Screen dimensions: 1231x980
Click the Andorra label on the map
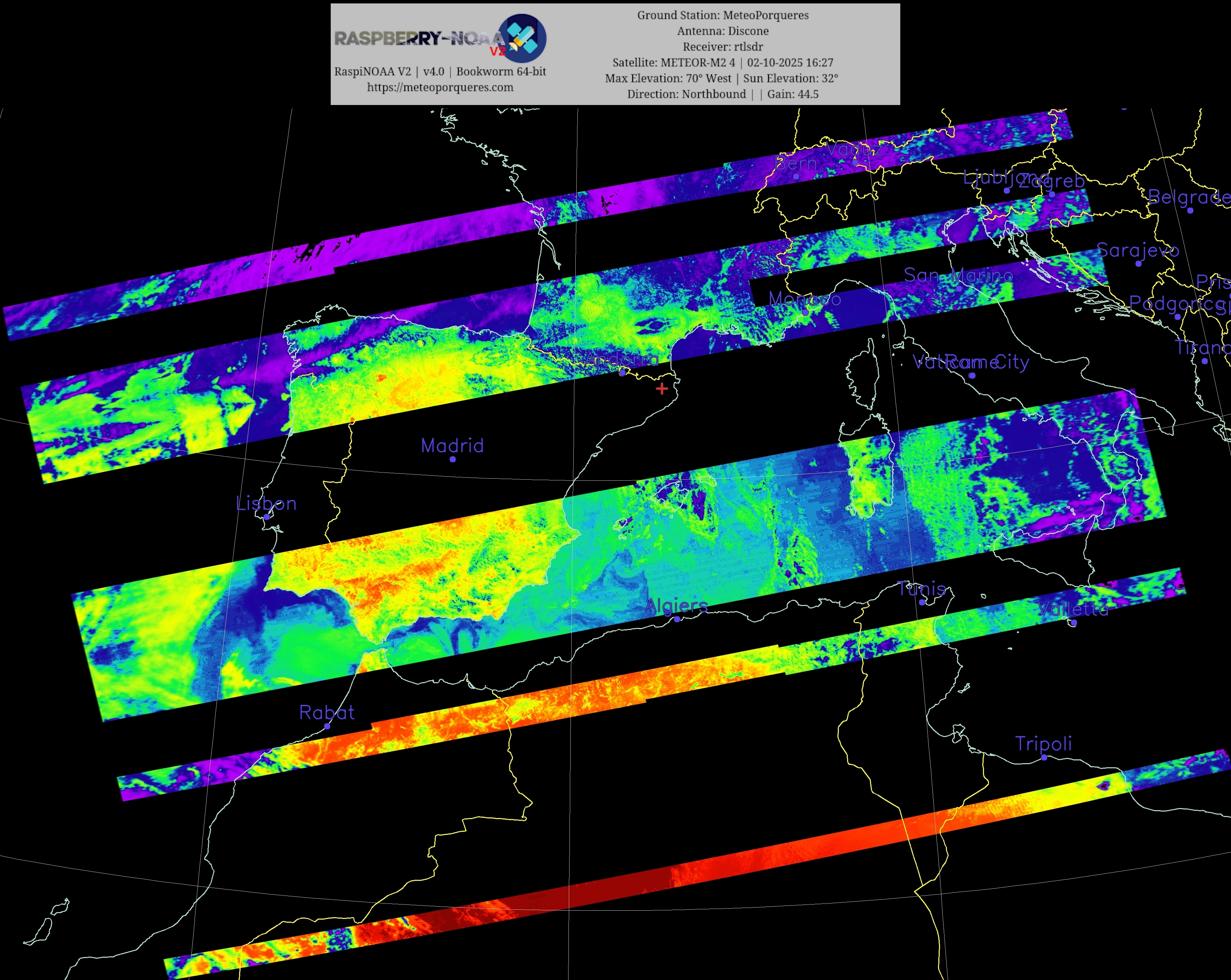621,359
